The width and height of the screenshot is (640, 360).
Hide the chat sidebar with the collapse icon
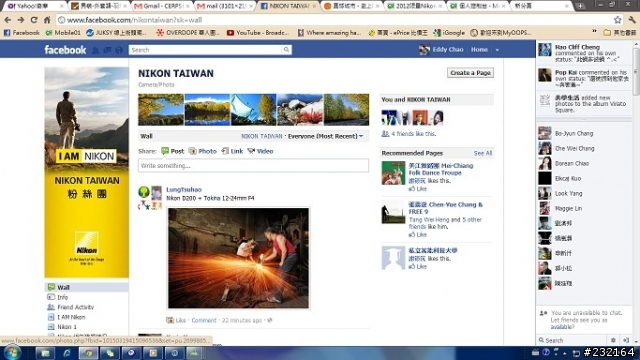click(626, 340)
